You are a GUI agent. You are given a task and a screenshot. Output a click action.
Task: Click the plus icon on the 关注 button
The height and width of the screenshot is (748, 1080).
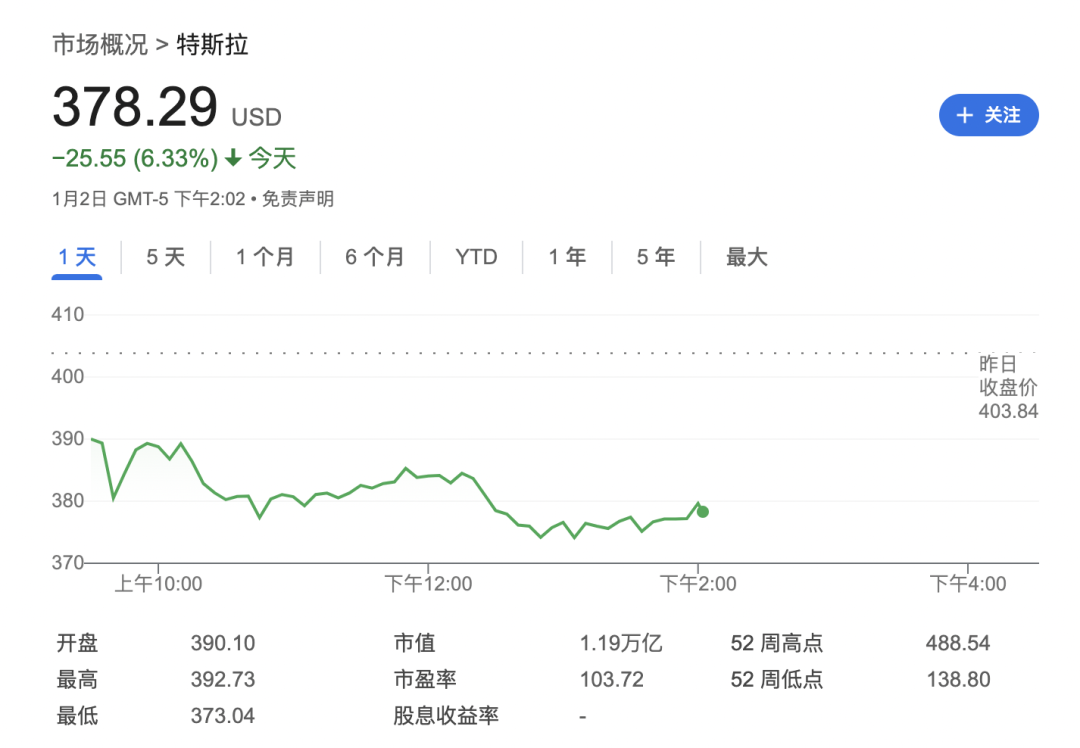pos(964,116)
